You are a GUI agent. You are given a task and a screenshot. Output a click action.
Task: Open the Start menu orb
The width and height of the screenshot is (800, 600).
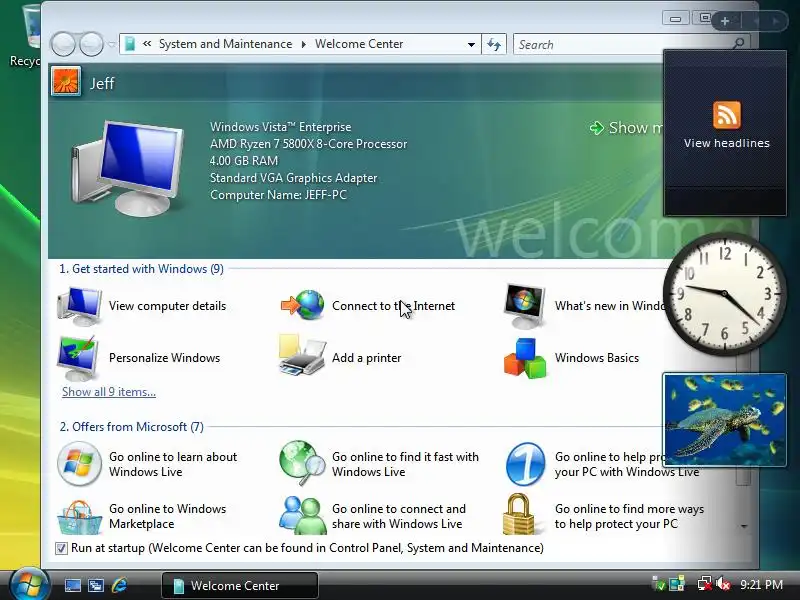point(28,584)
